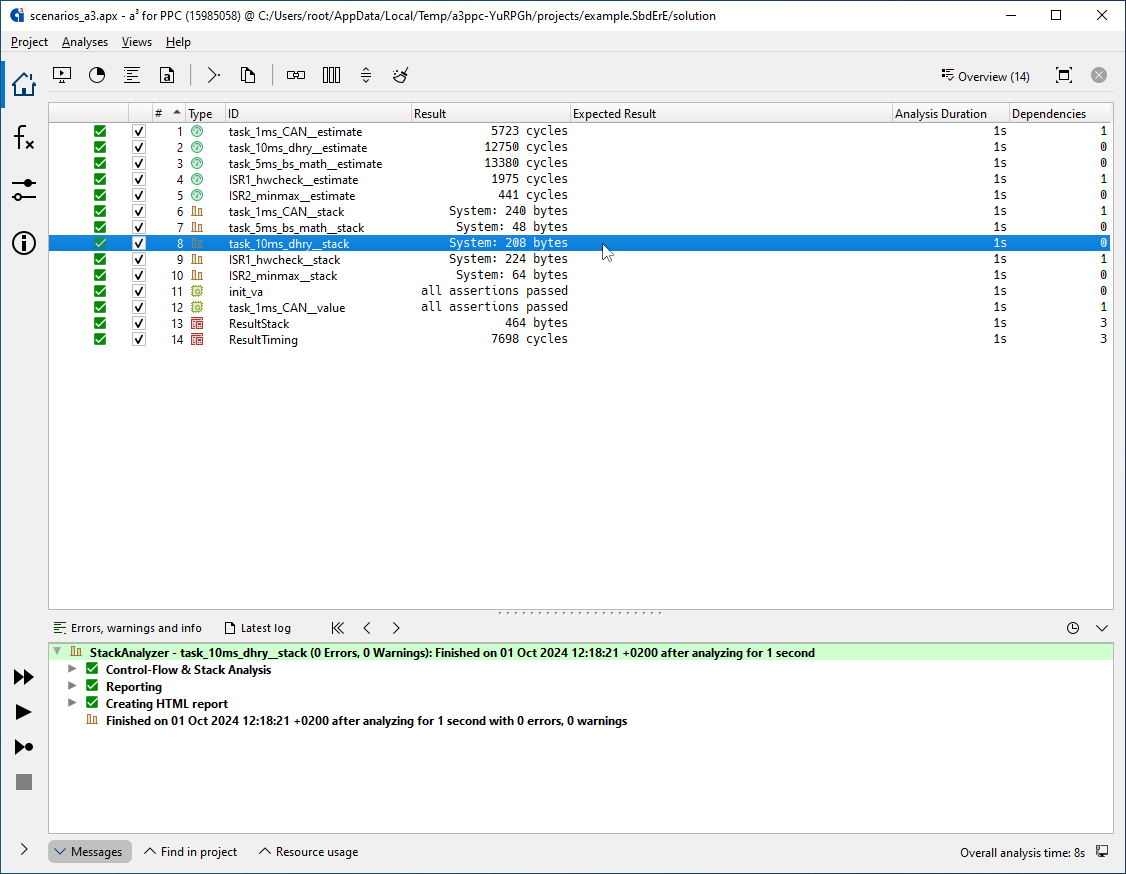Click the Overview (14) button

click(x=985, y=76)
